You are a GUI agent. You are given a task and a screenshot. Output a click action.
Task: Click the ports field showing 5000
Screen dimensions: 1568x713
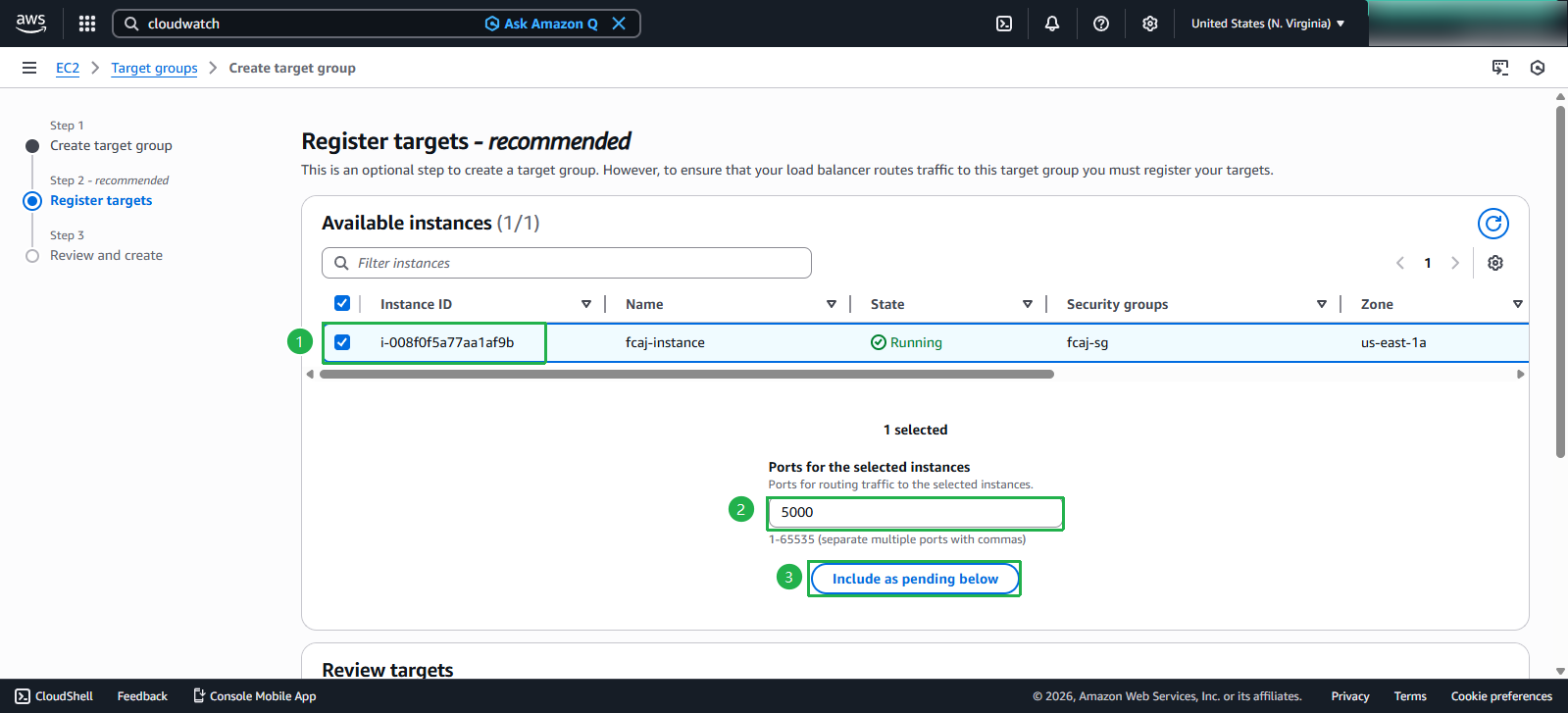click(916, 513)
